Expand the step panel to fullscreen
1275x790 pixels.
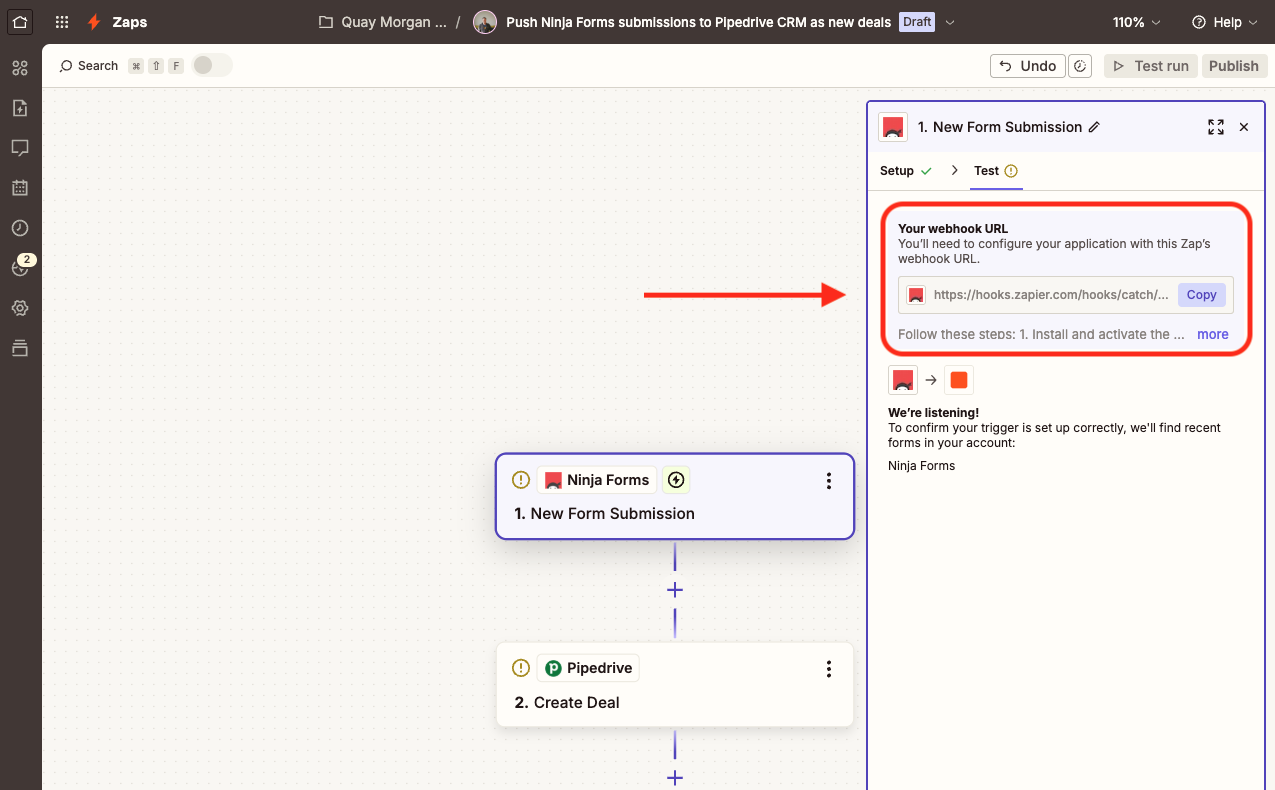pyautogui.click(x=1216, y=127)
